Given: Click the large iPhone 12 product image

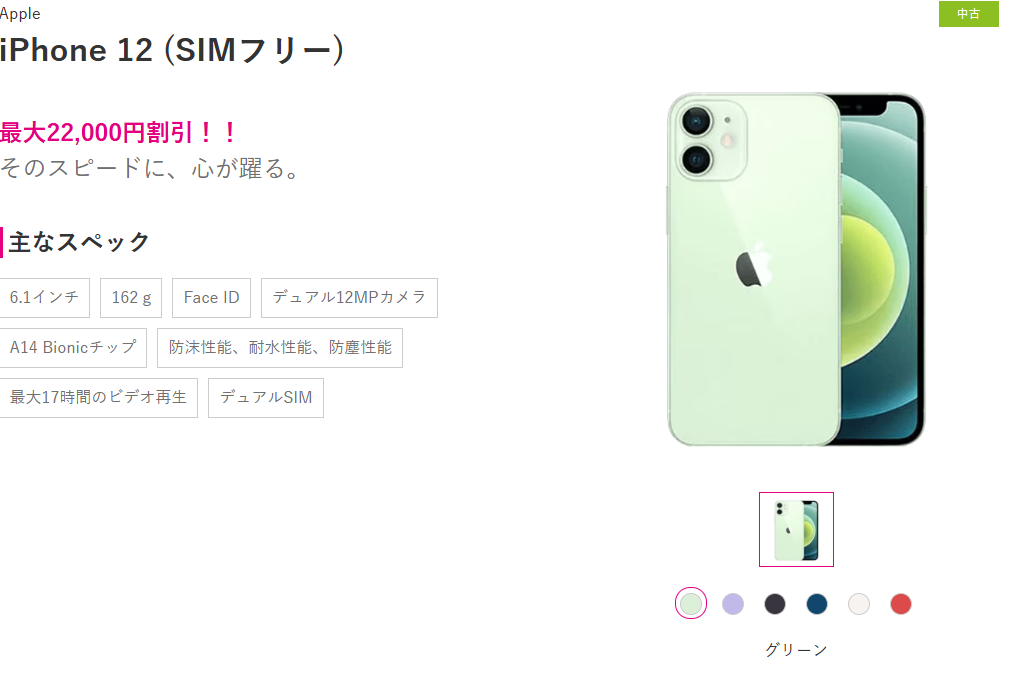Looking at the screenshot, I should [x=796, y=269].
